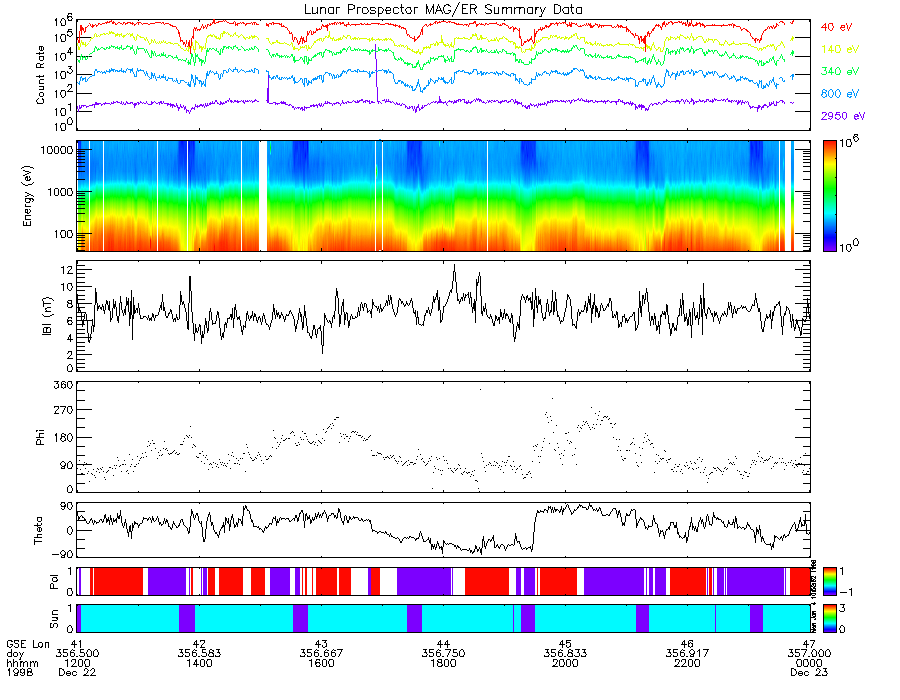Click the GSE longitude 44 label
The height and width of the screenshot is (700, 900).
point(443,644)
